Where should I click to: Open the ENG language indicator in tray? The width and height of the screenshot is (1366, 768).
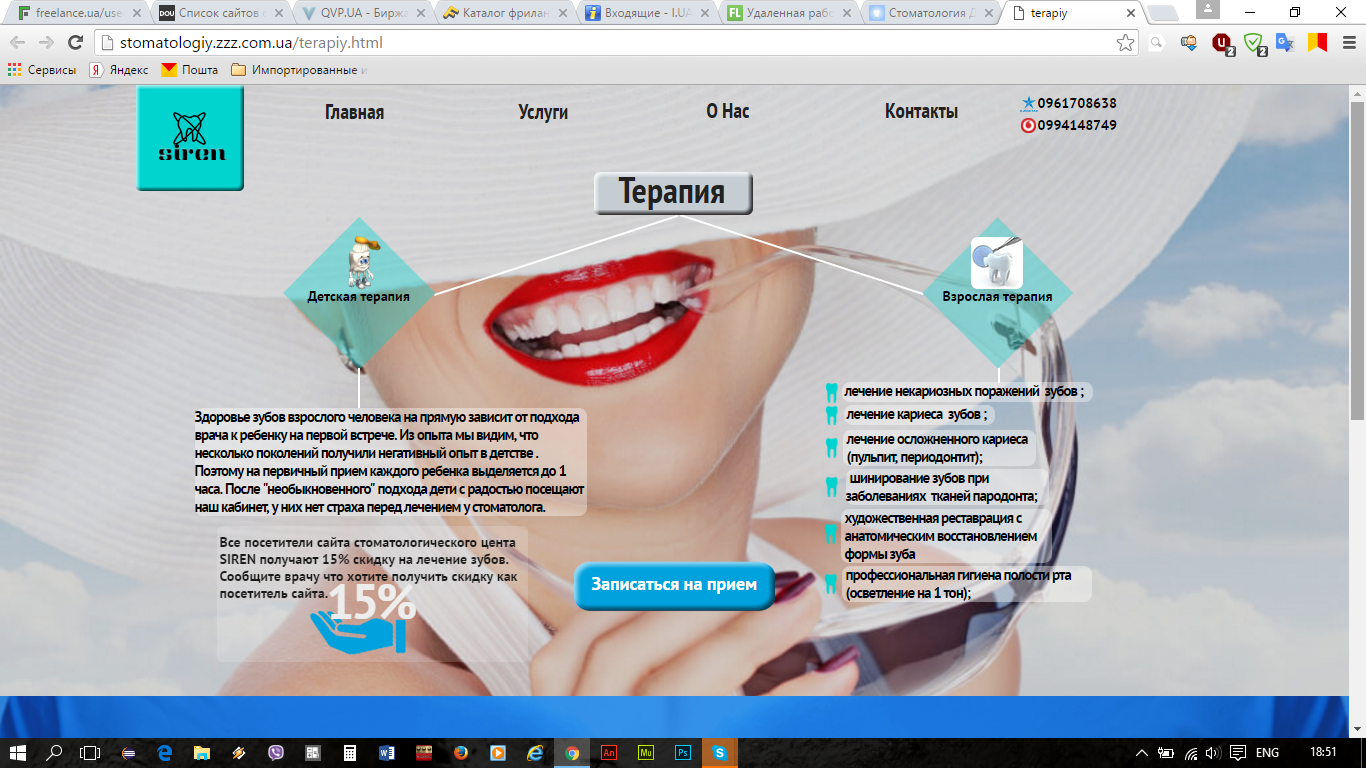click(1267, 753)
